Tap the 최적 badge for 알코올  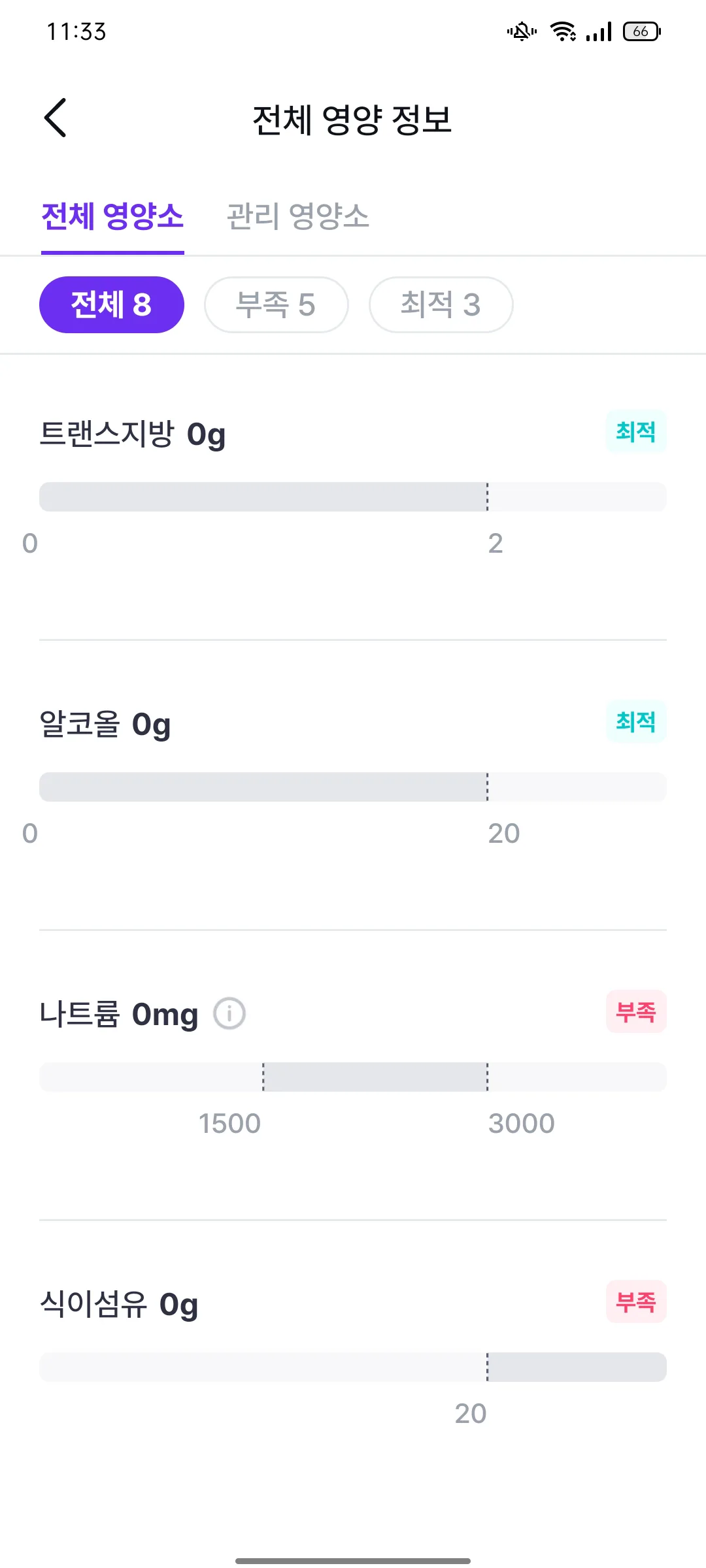coord(636,722)
